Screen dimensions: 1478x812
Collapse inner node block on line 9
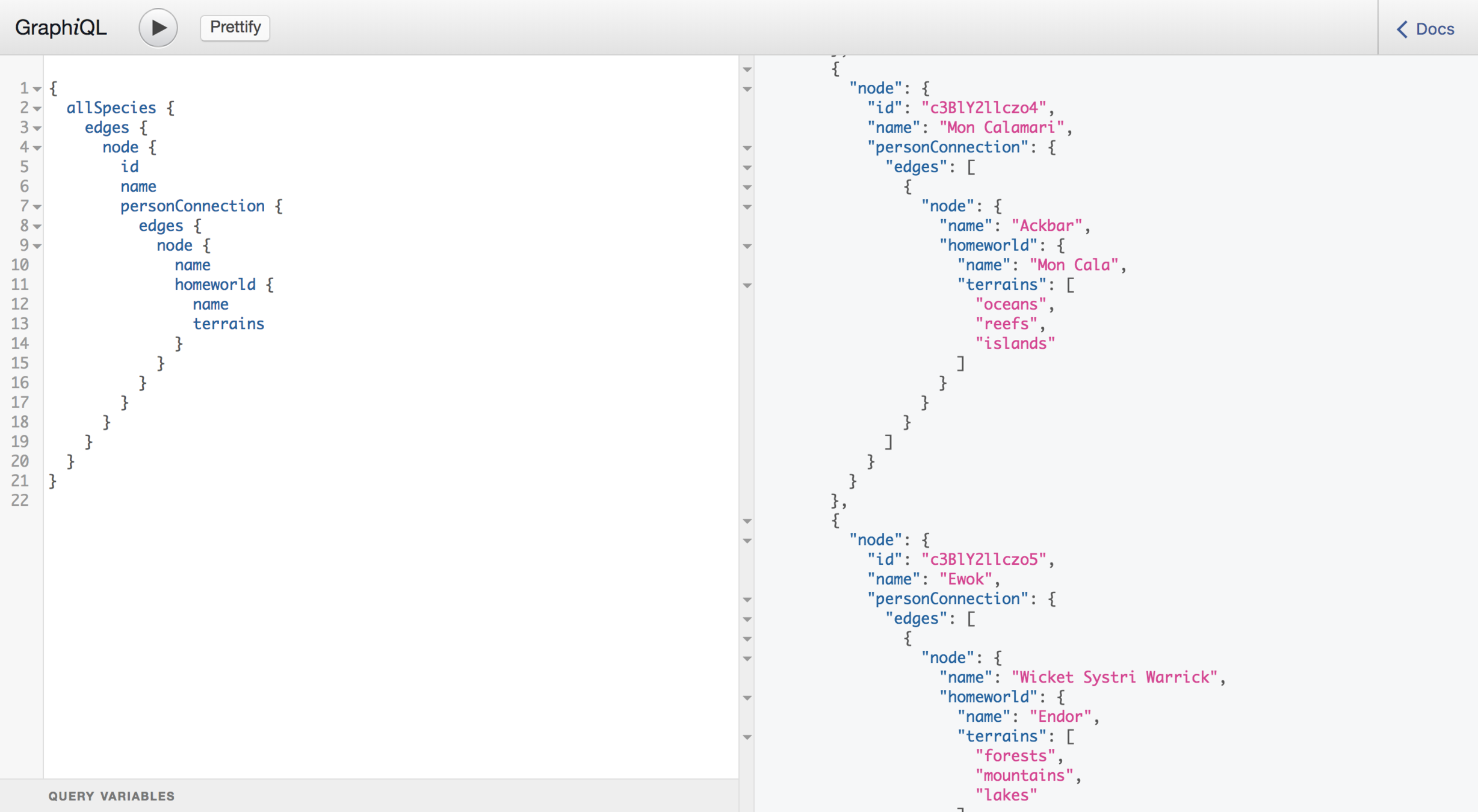tap(37, 246)
